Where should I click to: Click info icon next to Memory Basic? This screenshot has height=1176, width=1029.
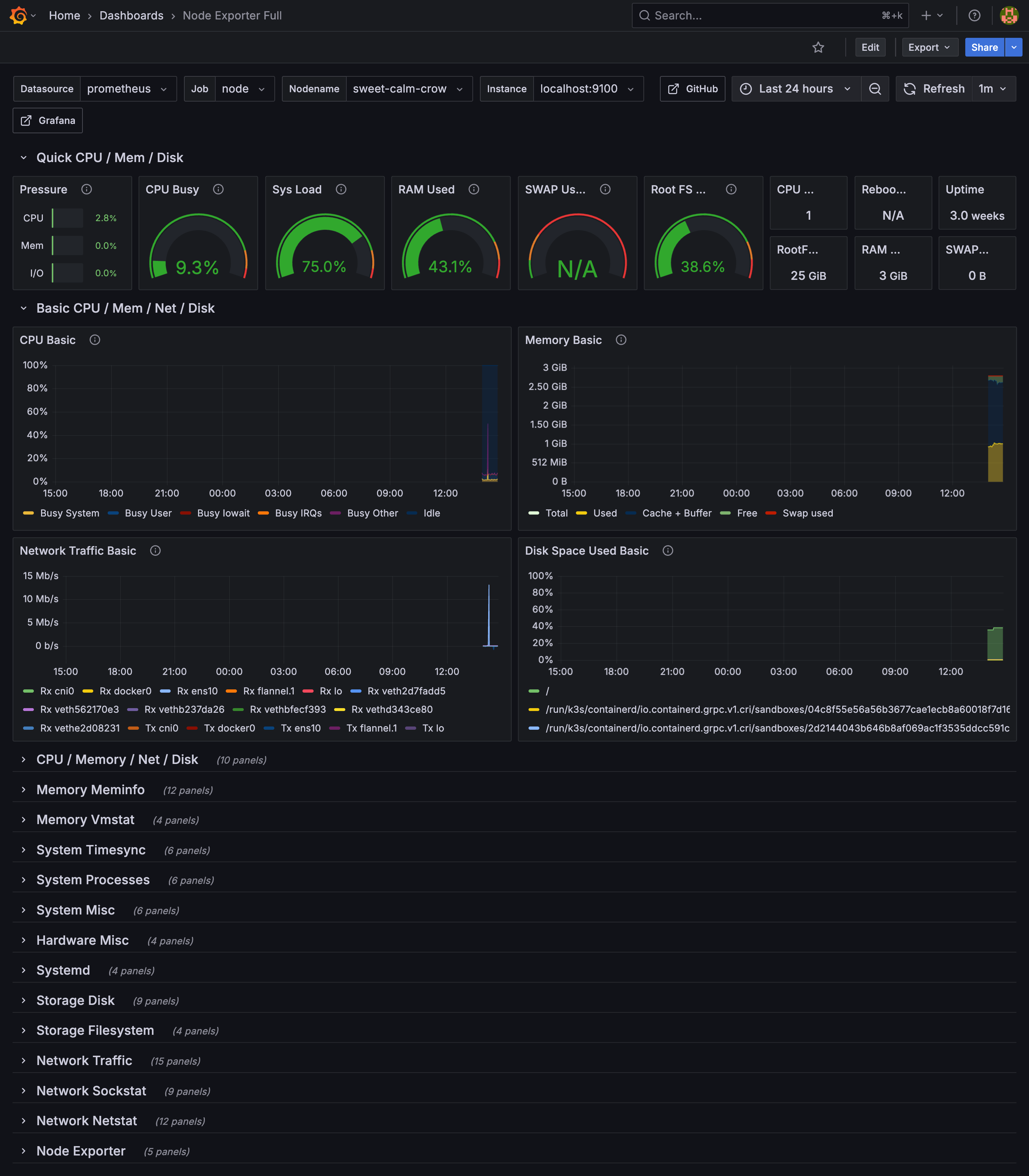click(621, 340)
